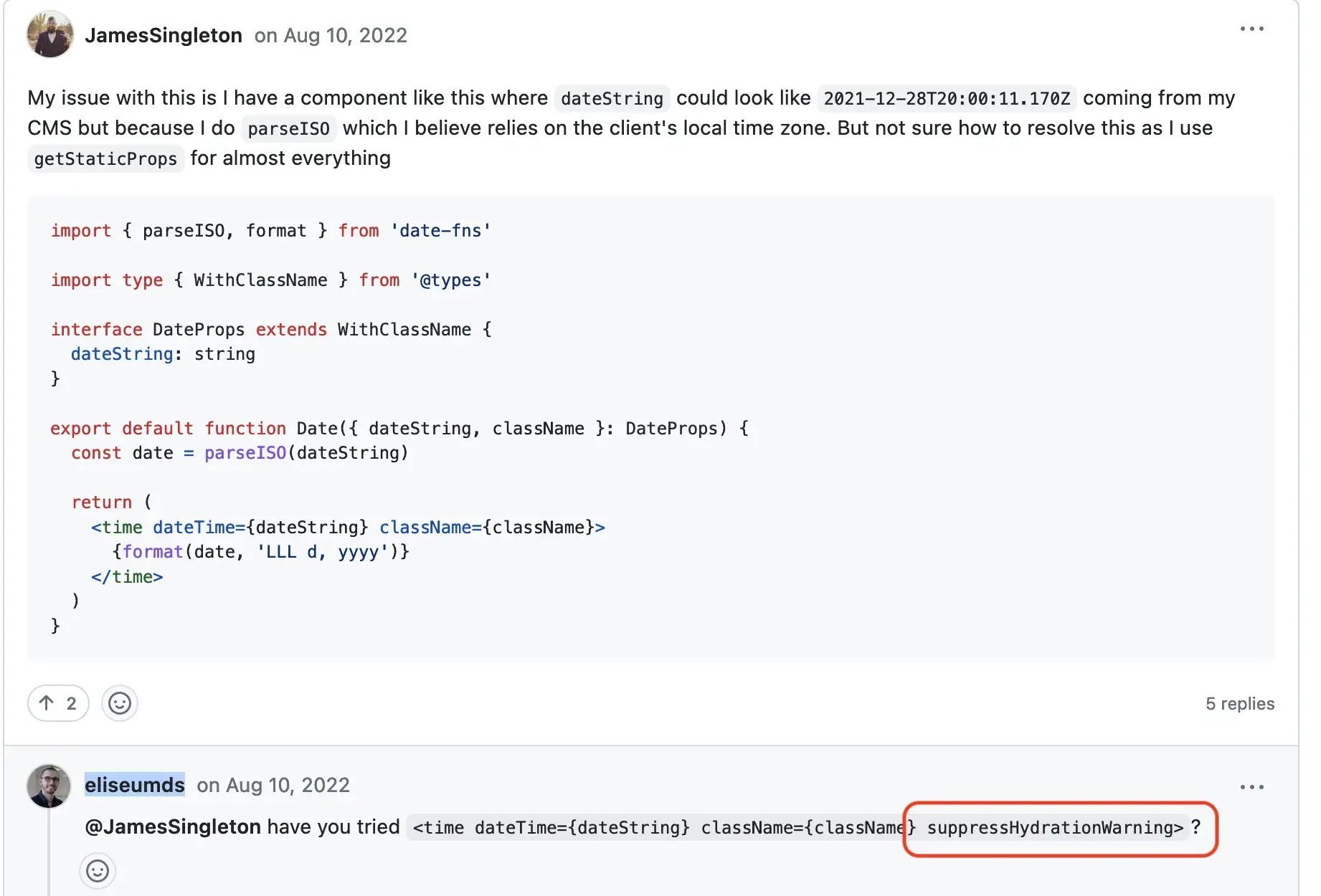
Task: Open eliseumds's profile avatar
Action: [x=49, y=786]
